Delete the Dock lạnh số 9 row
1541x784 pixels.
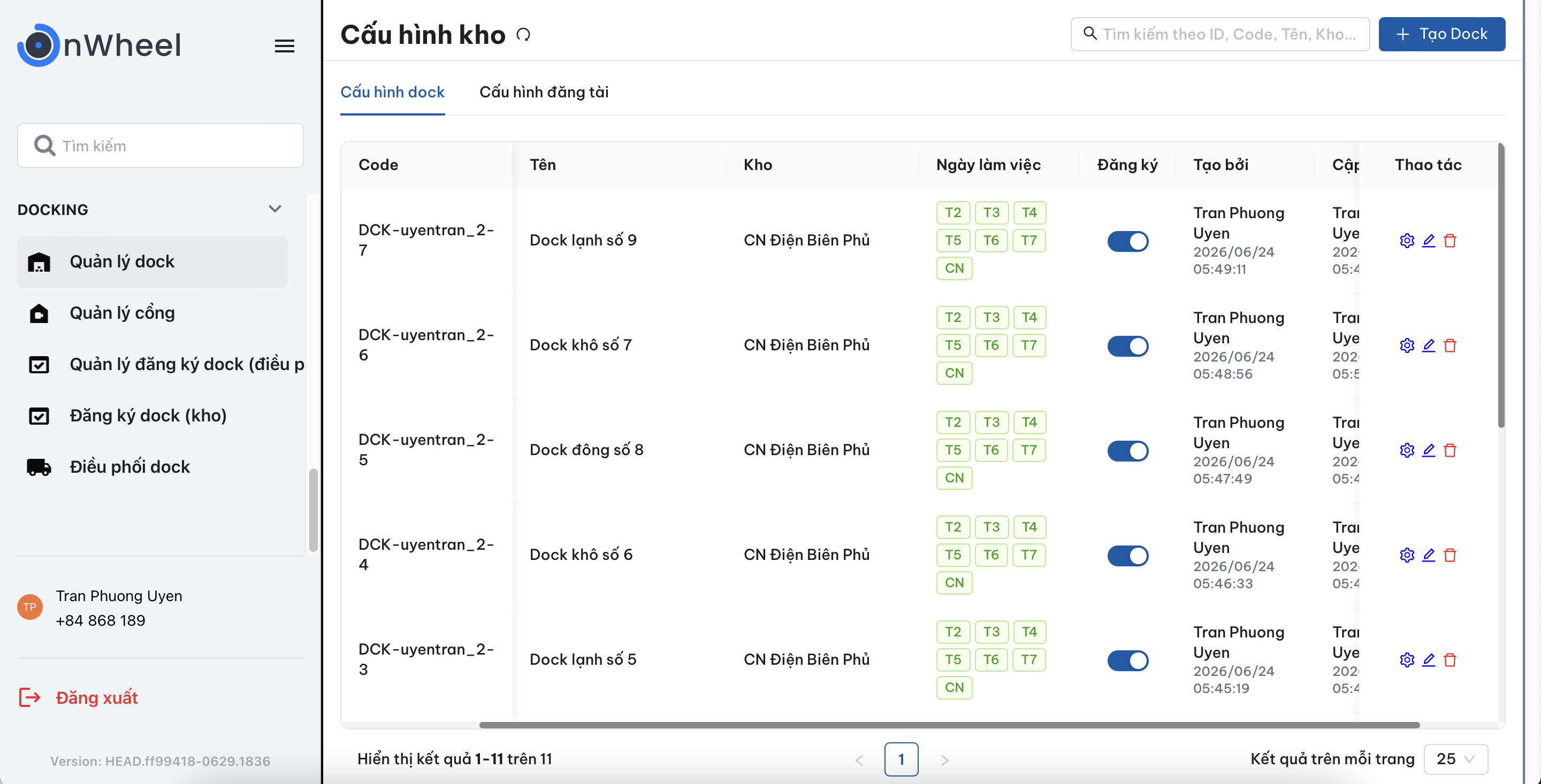pyautogui.click(x=1450, y=241)
